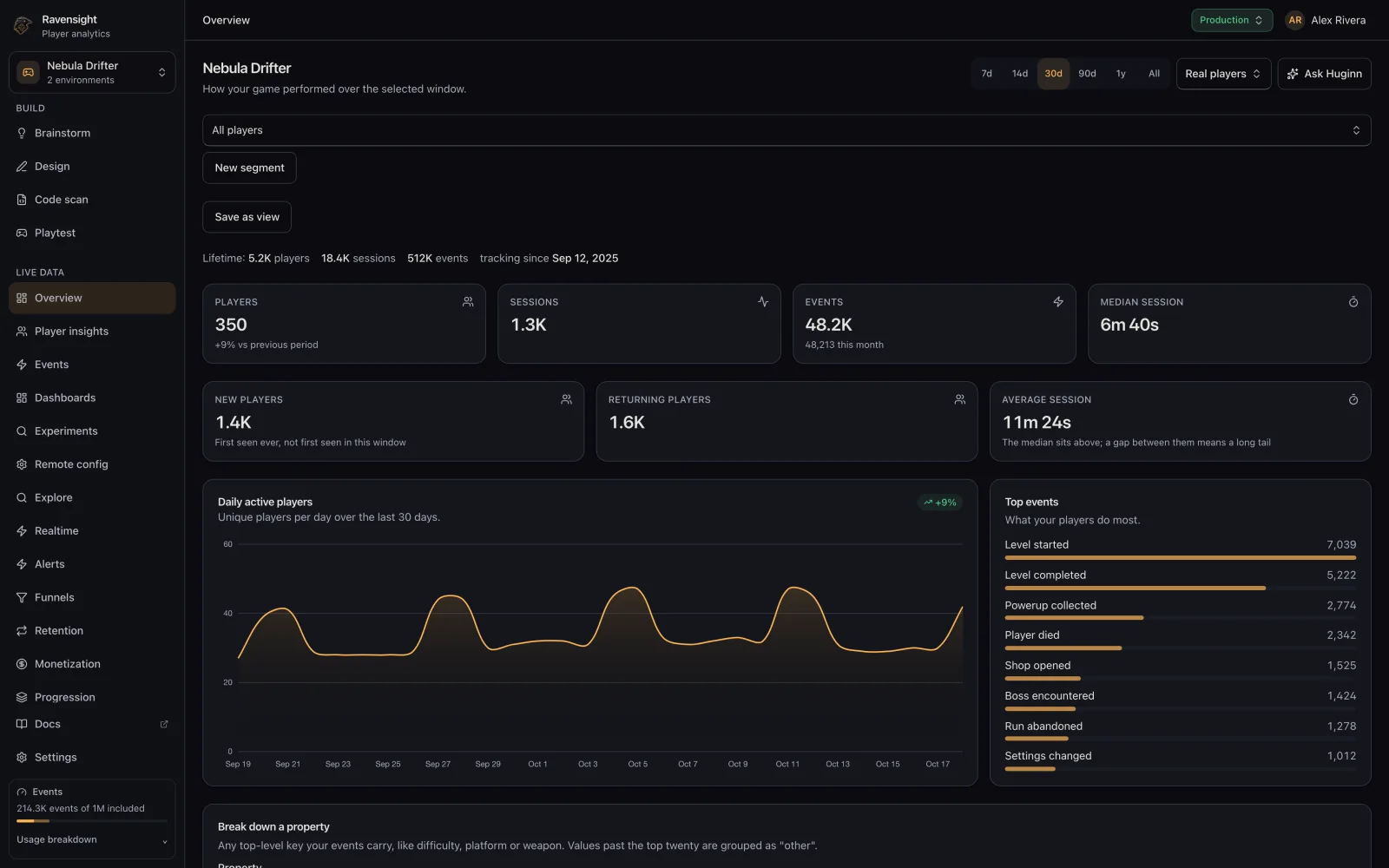This screenshot has width=1389, height=868.
Task: Click the Ask Huginn button
Action: [x=1324, y=74]
